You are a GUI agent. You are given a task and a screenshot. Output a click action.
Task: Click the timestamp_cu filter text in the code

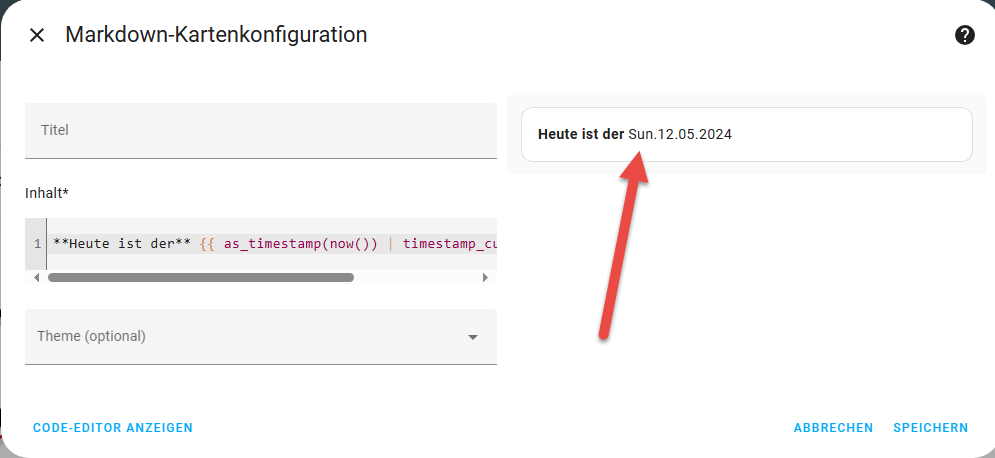[448, 243]
